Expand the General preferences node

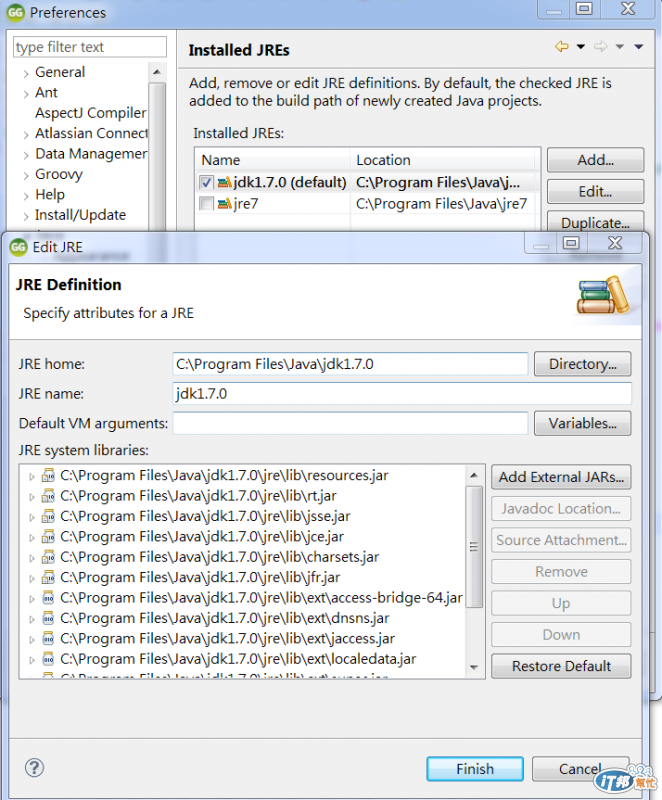[x=26, y=74]
